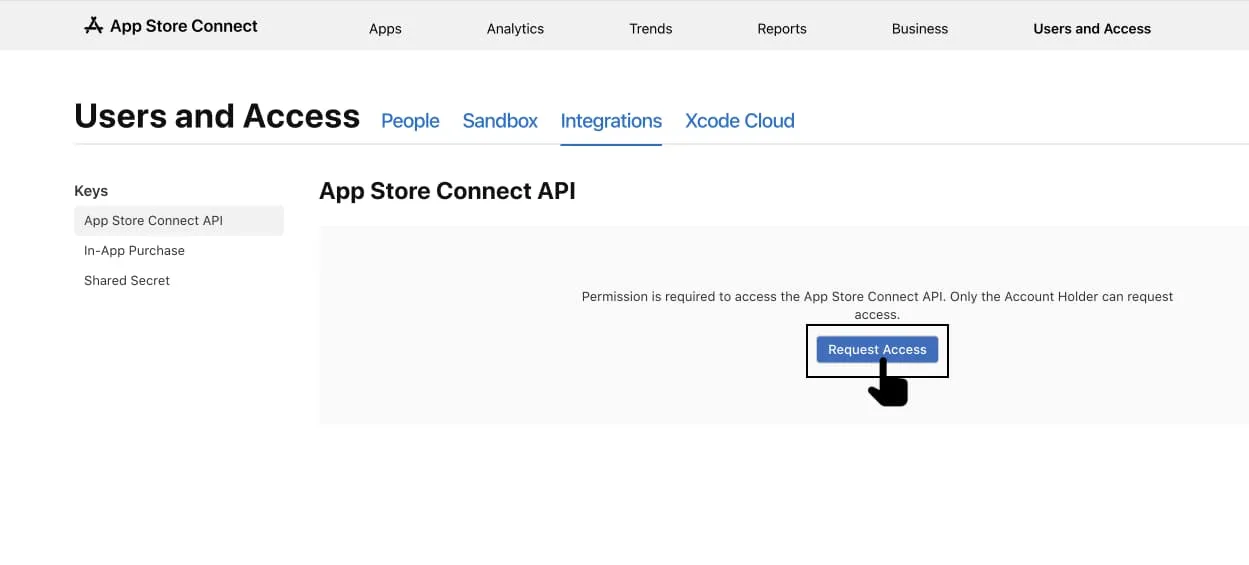This screenshot has width=1249, height=565.
Task: Select In-App Purchase in Keys sidebar
Action: 134,251
